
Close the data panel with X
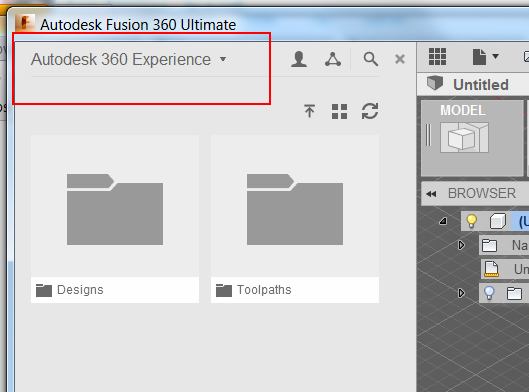tap(400, 59)
